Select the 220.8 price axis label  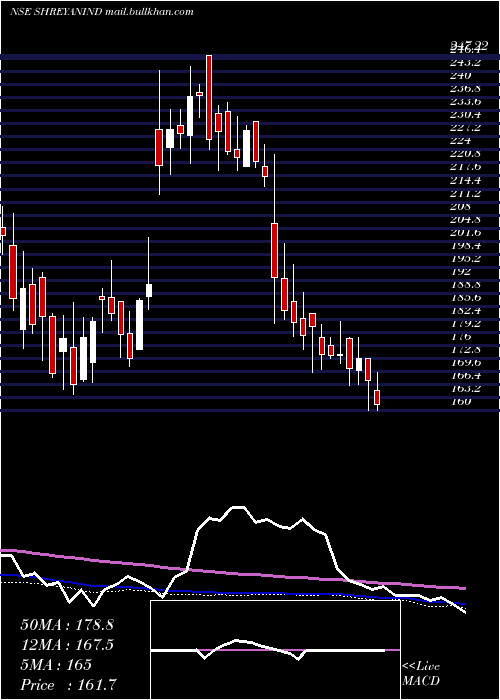(465, 154)
